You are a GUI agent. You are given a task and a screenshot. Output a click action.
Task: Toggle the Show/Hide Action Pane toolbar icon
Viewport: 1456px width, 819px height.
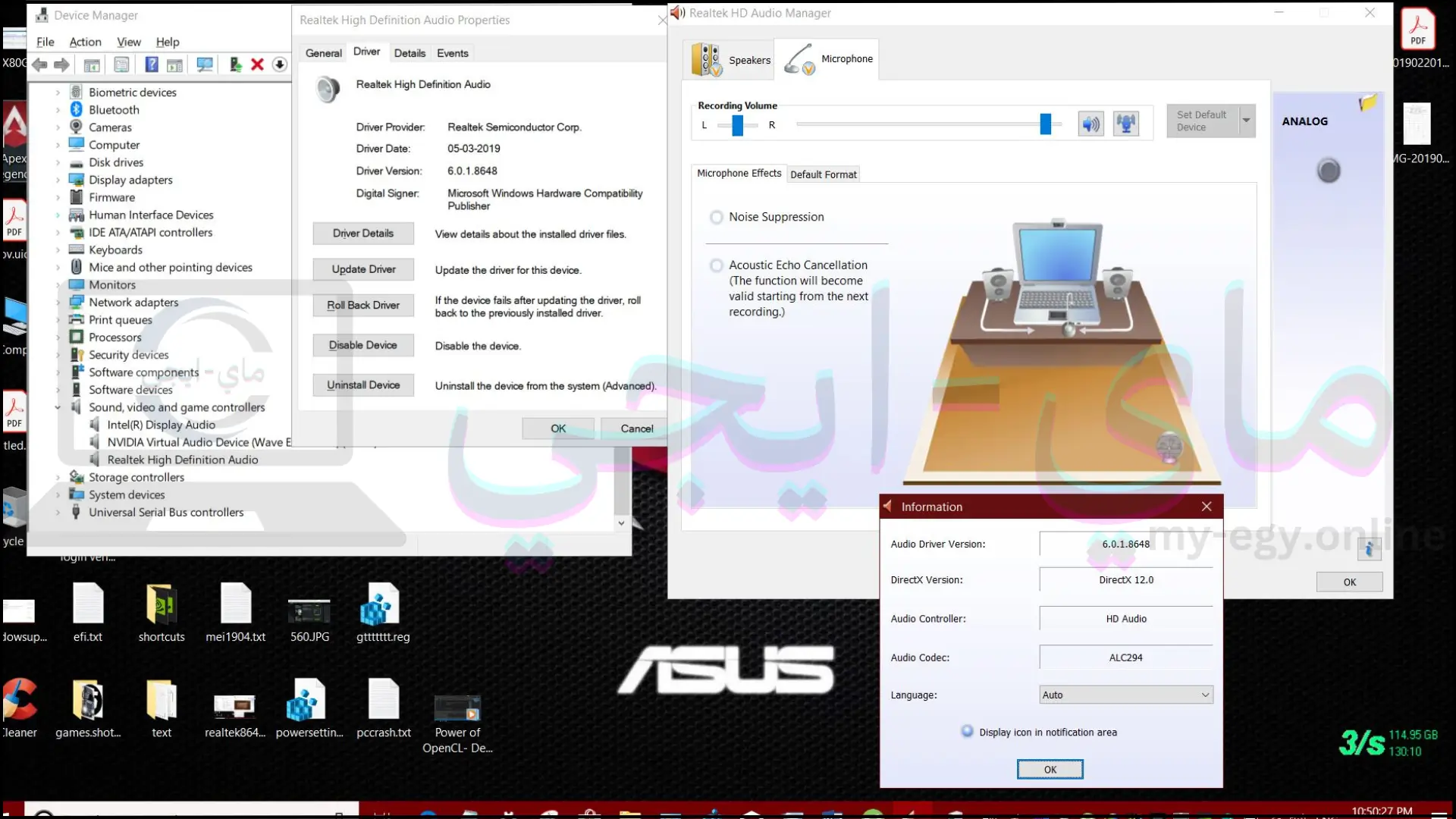[174, 65]
